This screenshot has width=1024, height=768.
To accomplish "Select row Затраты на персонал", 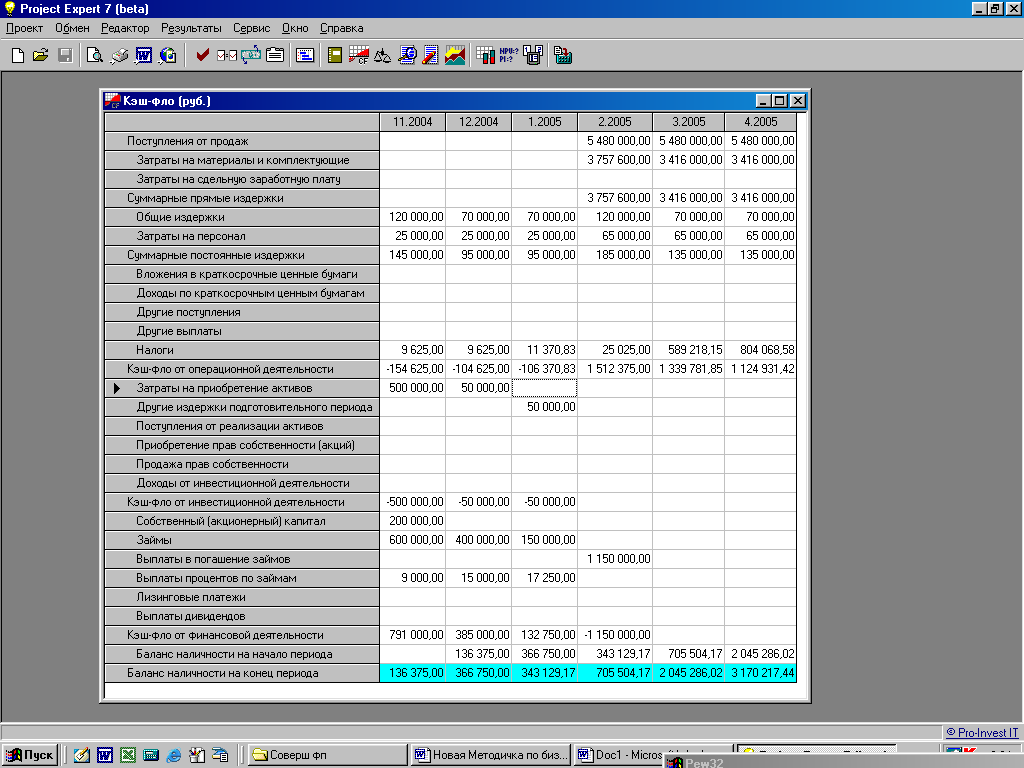I will [x=242, y=236].
